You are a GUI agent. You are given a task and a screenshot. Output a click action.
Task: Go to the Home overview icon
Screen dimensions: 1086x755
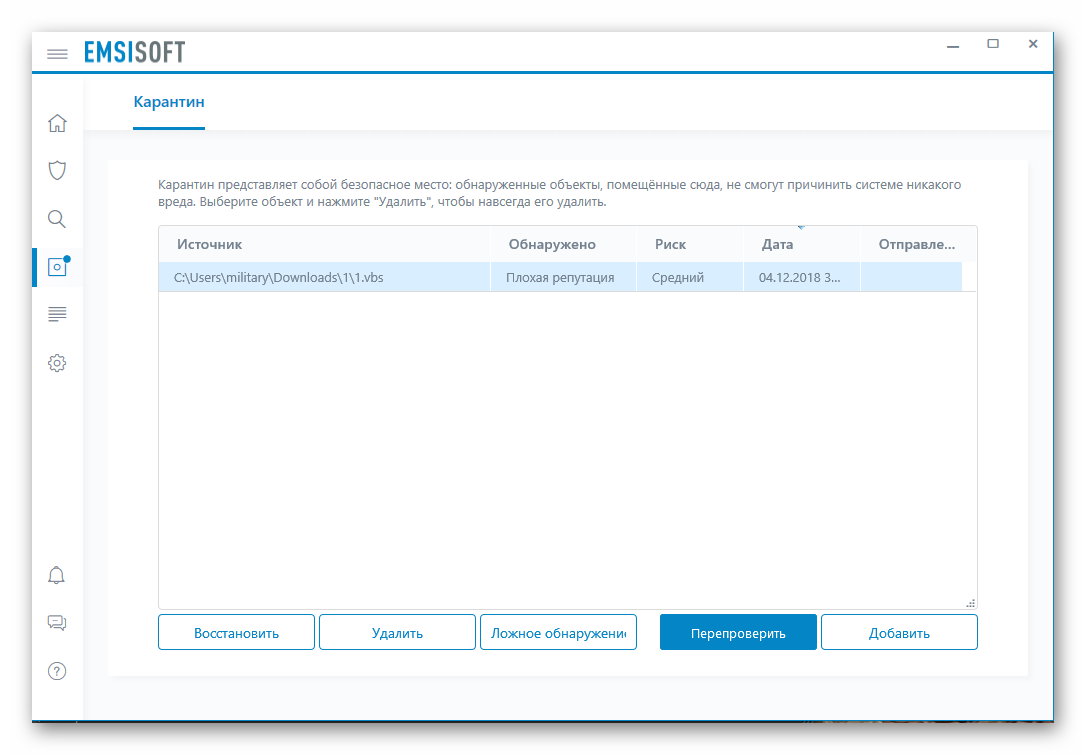point(57,123)
